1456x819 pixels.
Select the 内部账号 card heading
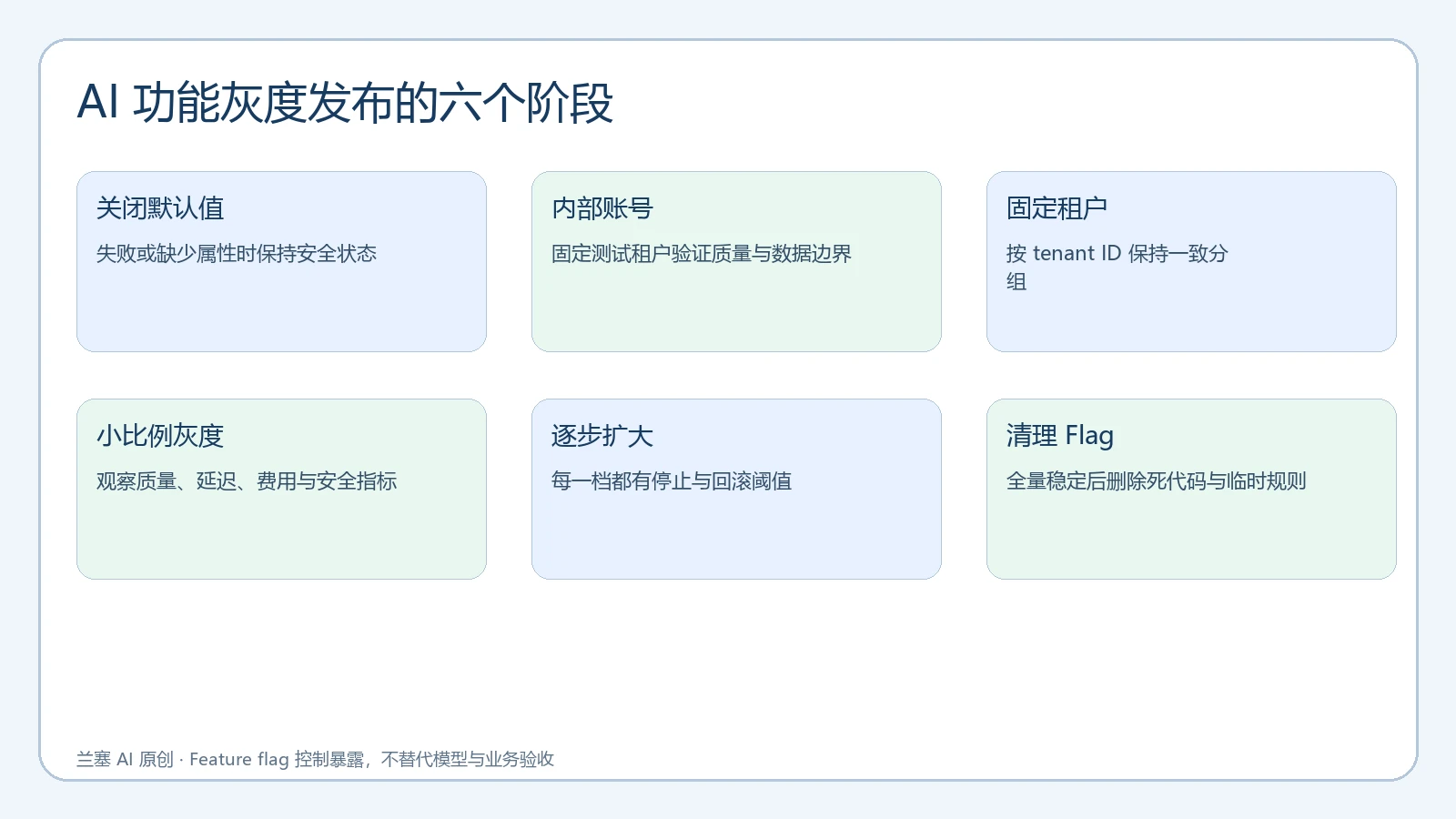pyautogui.click(x=602, y=208)
